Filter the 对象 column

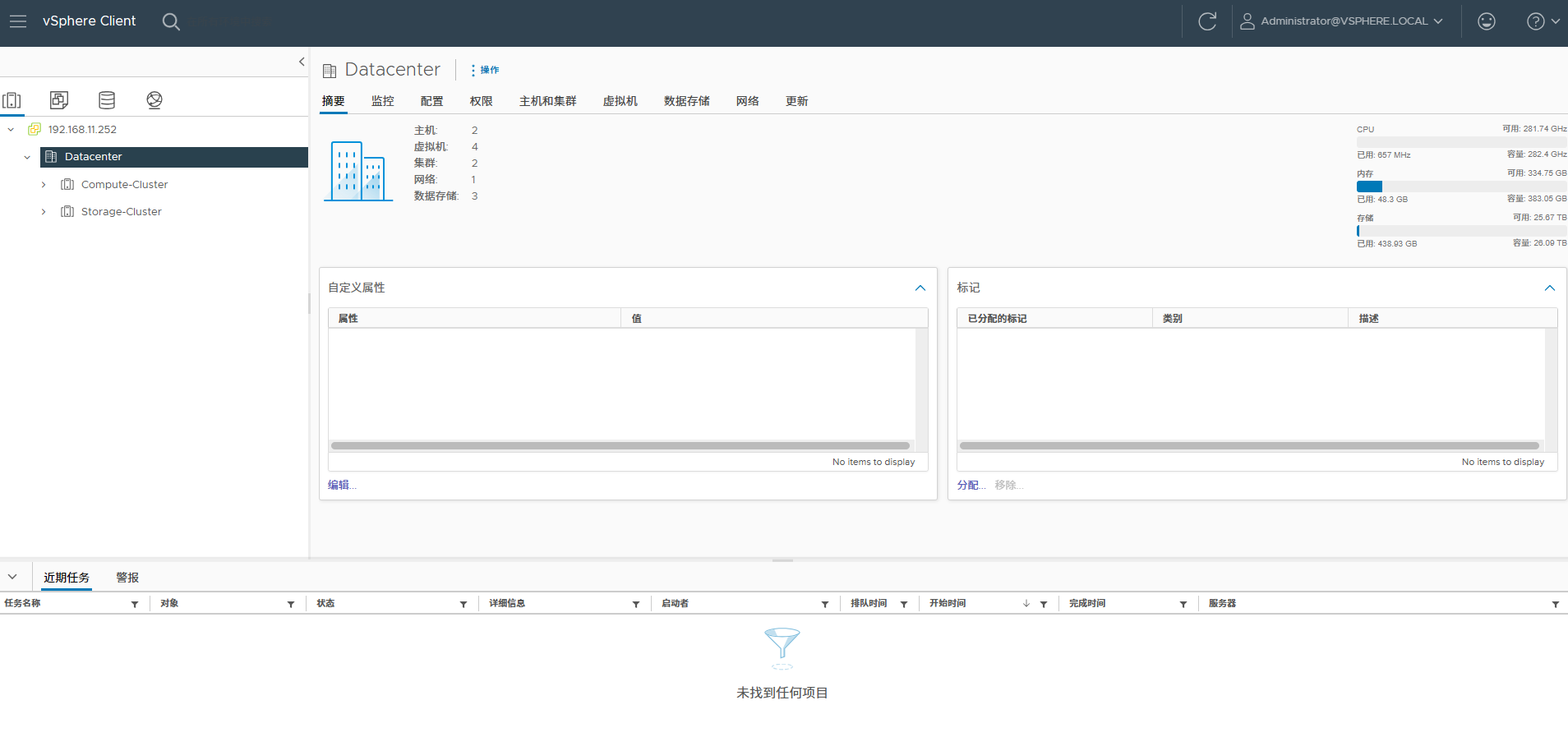(x=291, y=605)
